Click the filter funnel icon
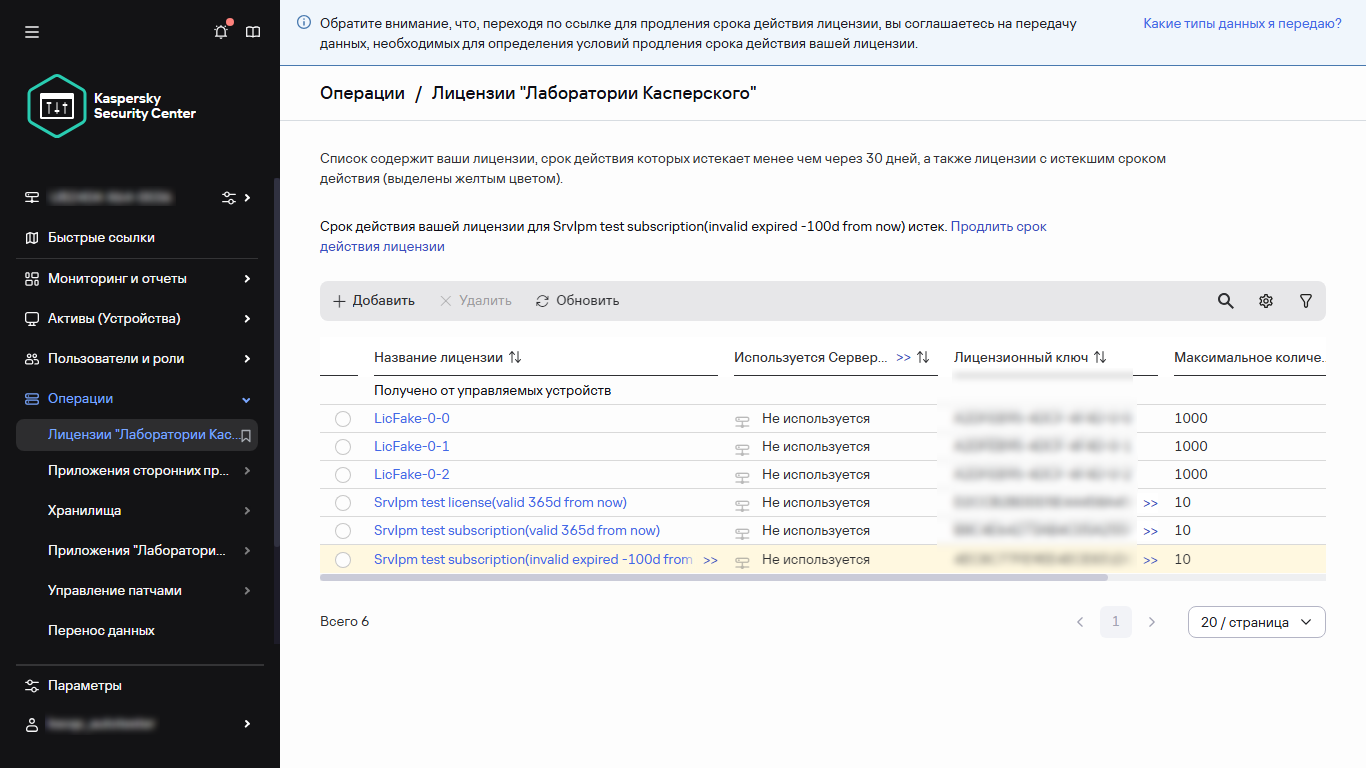Viewport: 1366px width, 768px height. pos(1305,301)
